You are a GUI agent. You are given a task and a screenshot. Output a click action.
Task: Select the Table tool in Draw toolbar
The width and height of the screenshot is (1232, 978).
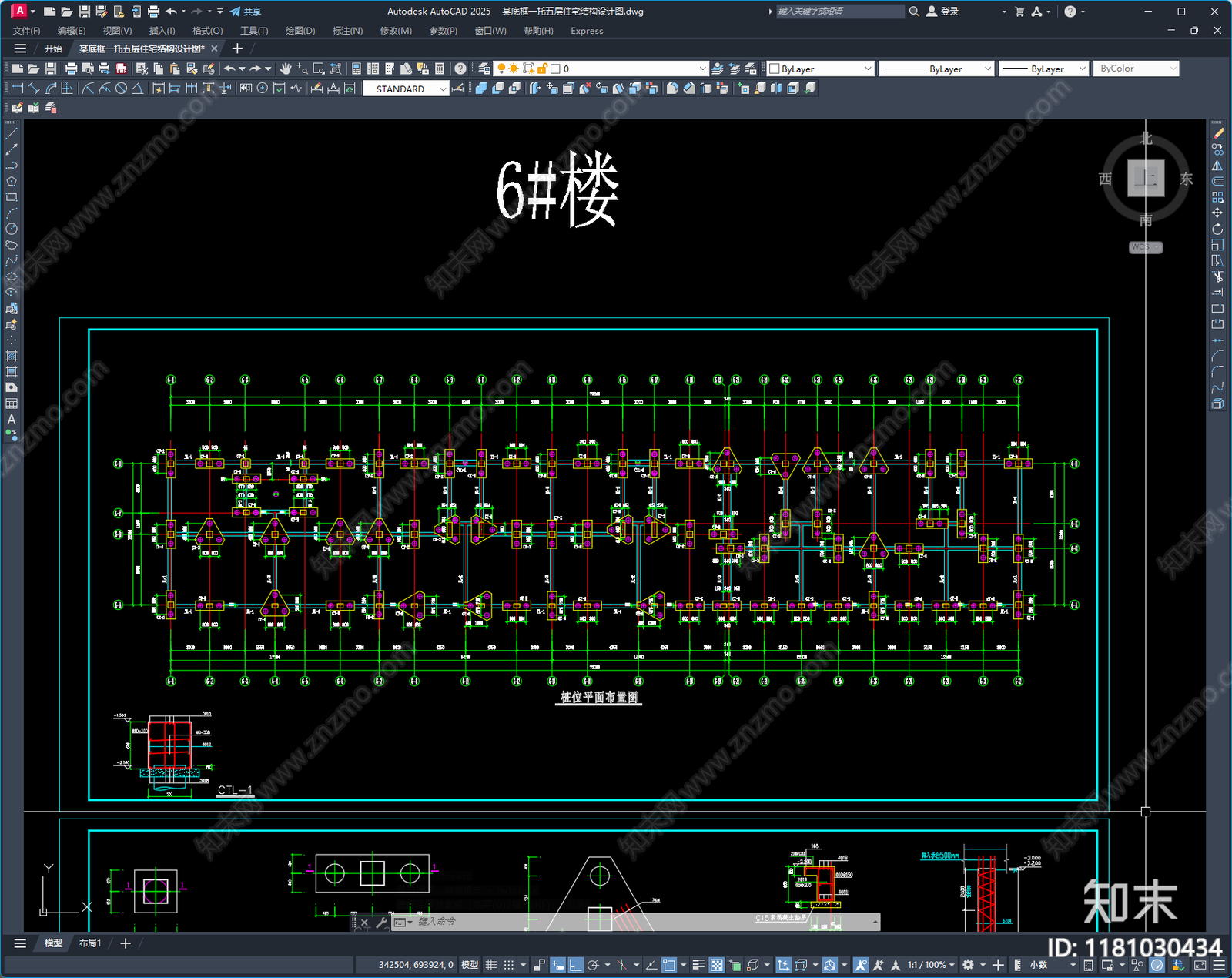12,404
